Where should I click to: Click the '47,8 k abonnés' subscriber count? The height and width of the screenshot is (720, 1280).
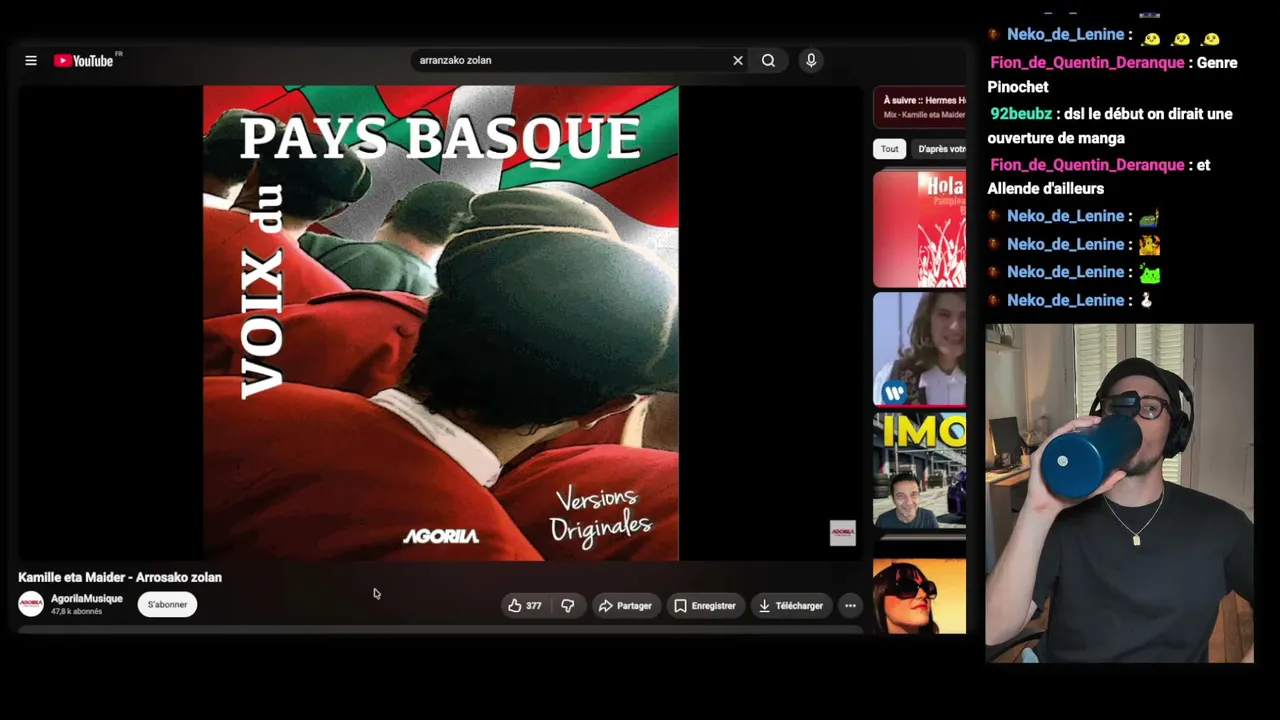coord(77,612)
